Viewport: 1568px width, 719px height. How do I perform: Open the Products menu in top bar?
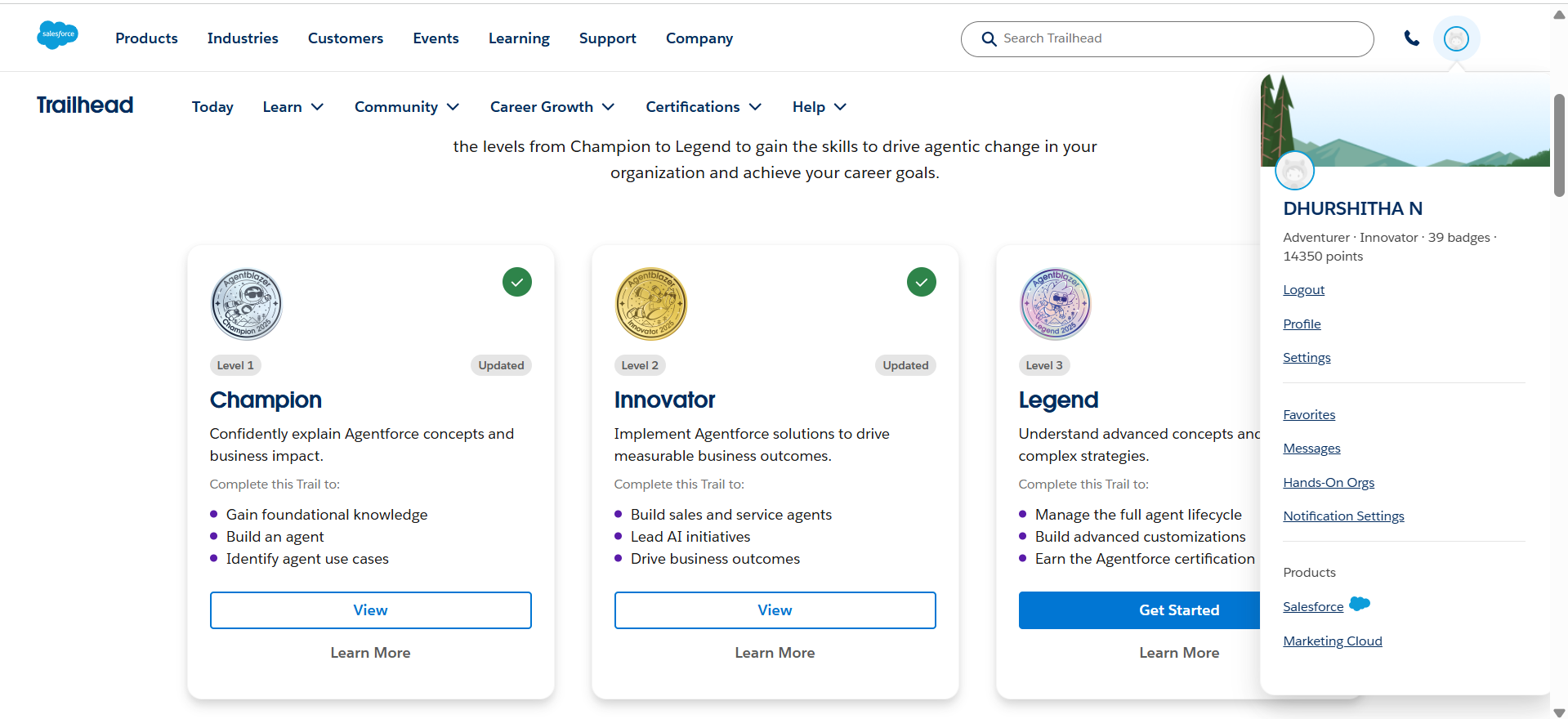click(x=146, y=38)
